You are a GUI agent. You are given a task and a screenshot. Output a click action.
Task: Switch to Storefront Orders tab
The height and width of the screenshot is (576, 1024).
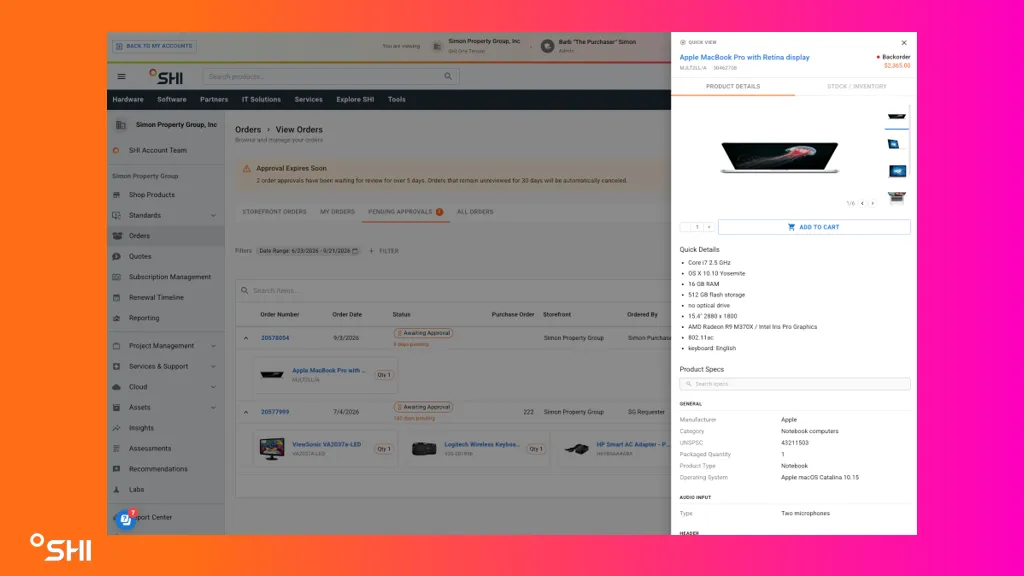(x=274, y=212)
